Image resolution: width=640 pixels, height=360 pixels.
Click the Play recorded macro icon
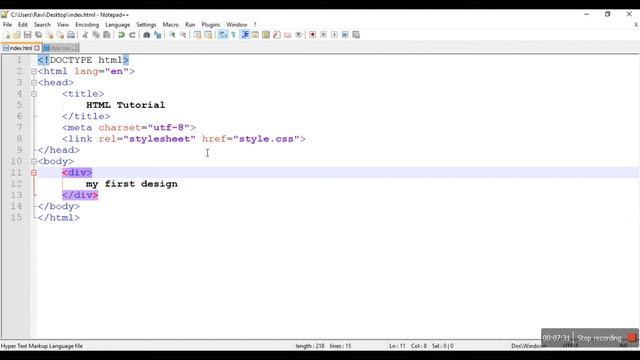(x=334, y=35)
